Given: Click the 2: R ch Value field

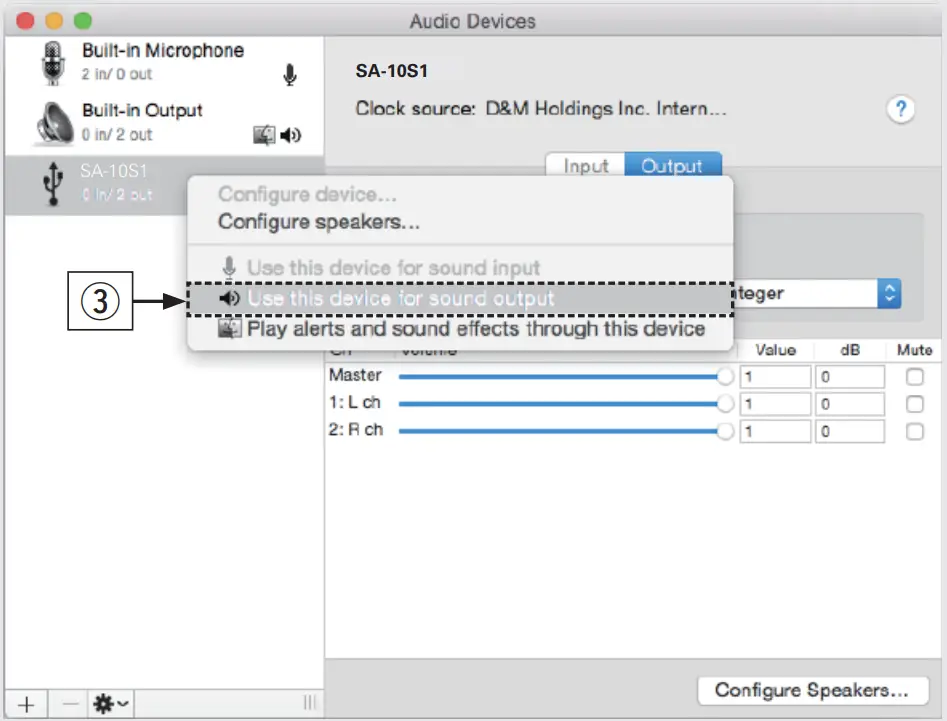Looking at the screenshot, I should pyautogui.click(x=775, y=431).
